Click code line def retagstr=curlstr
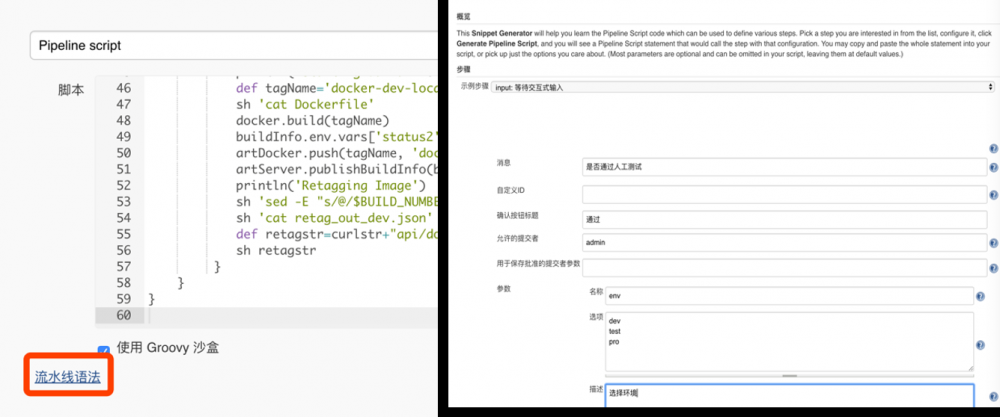Image resolution: width=1000 pixels, height=417 pixels. pos(337,234)
